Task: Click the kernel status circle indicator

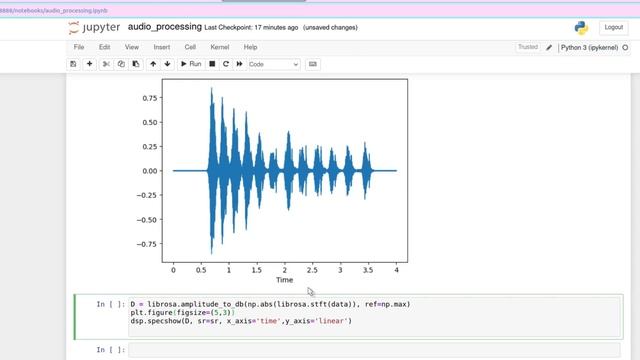Action: [625, 48]
